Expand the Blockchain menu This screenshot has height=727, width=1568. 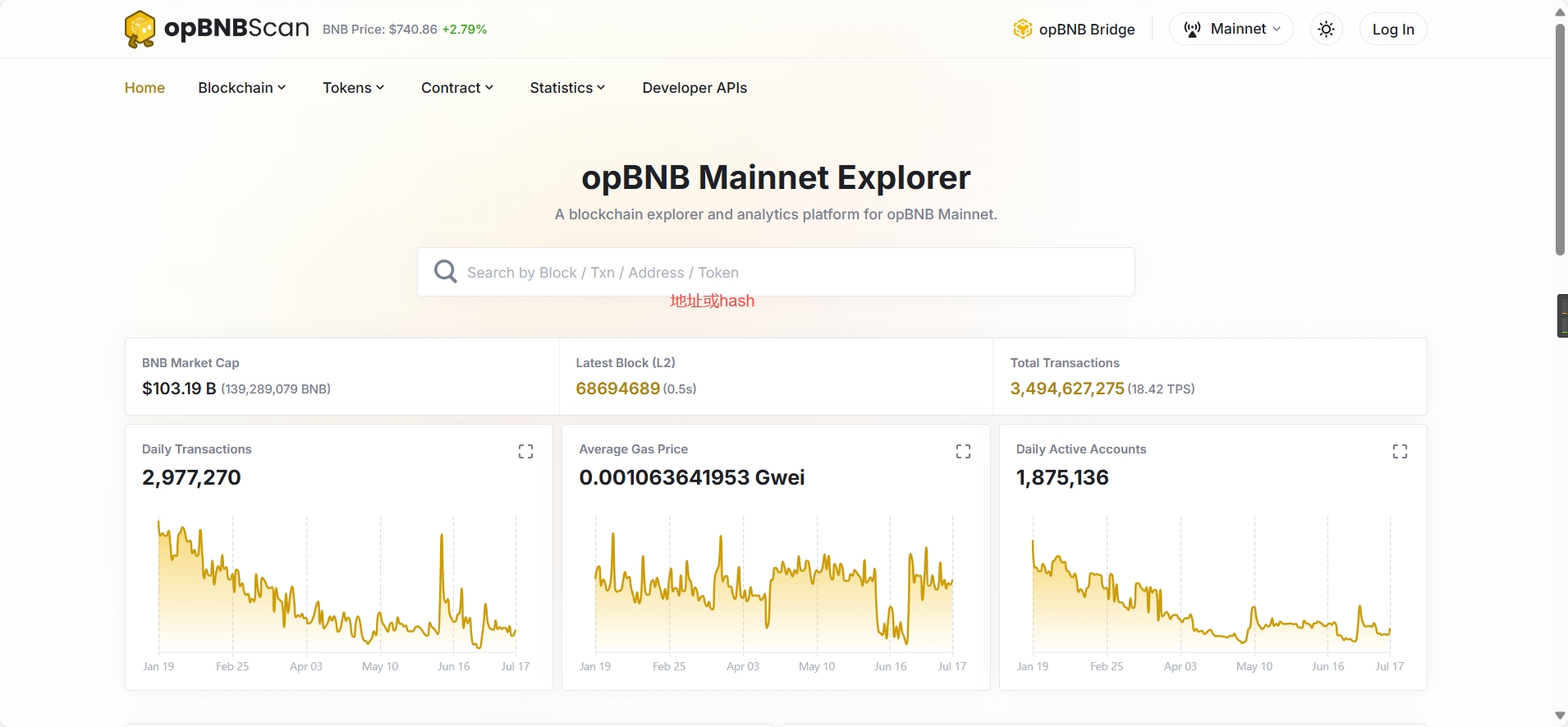241,88
